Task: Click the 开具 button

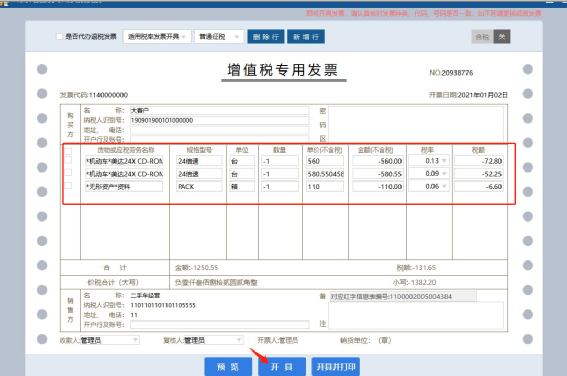Action: click(x=282, y=367)
